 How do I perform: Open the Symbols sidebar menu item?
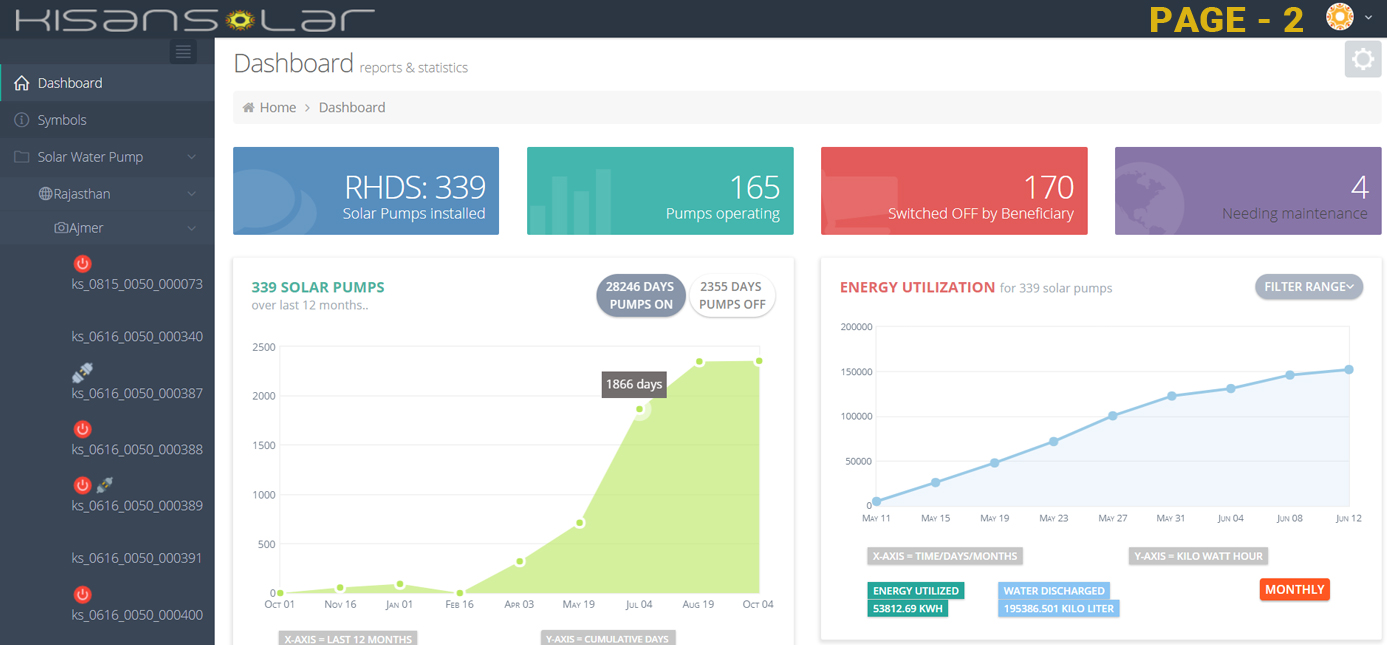point(62,120)
